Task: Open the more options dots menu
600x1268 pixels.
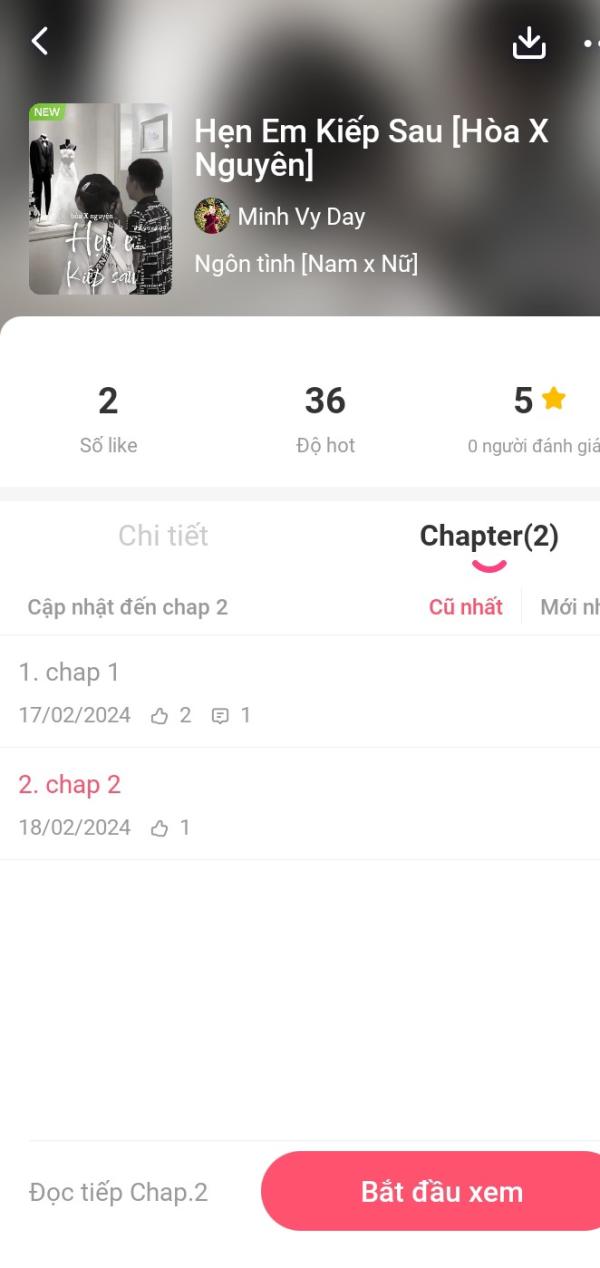Action: (x=591, y=43)
